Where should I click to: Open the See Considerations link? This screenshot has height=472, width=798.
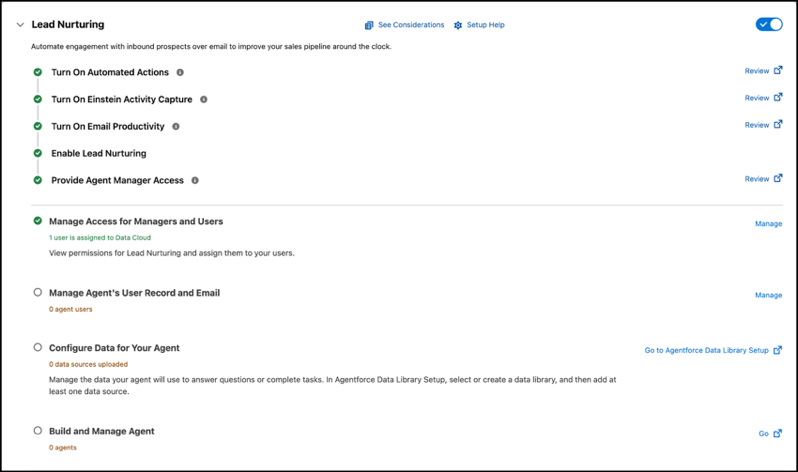click(x=410, y=25)
